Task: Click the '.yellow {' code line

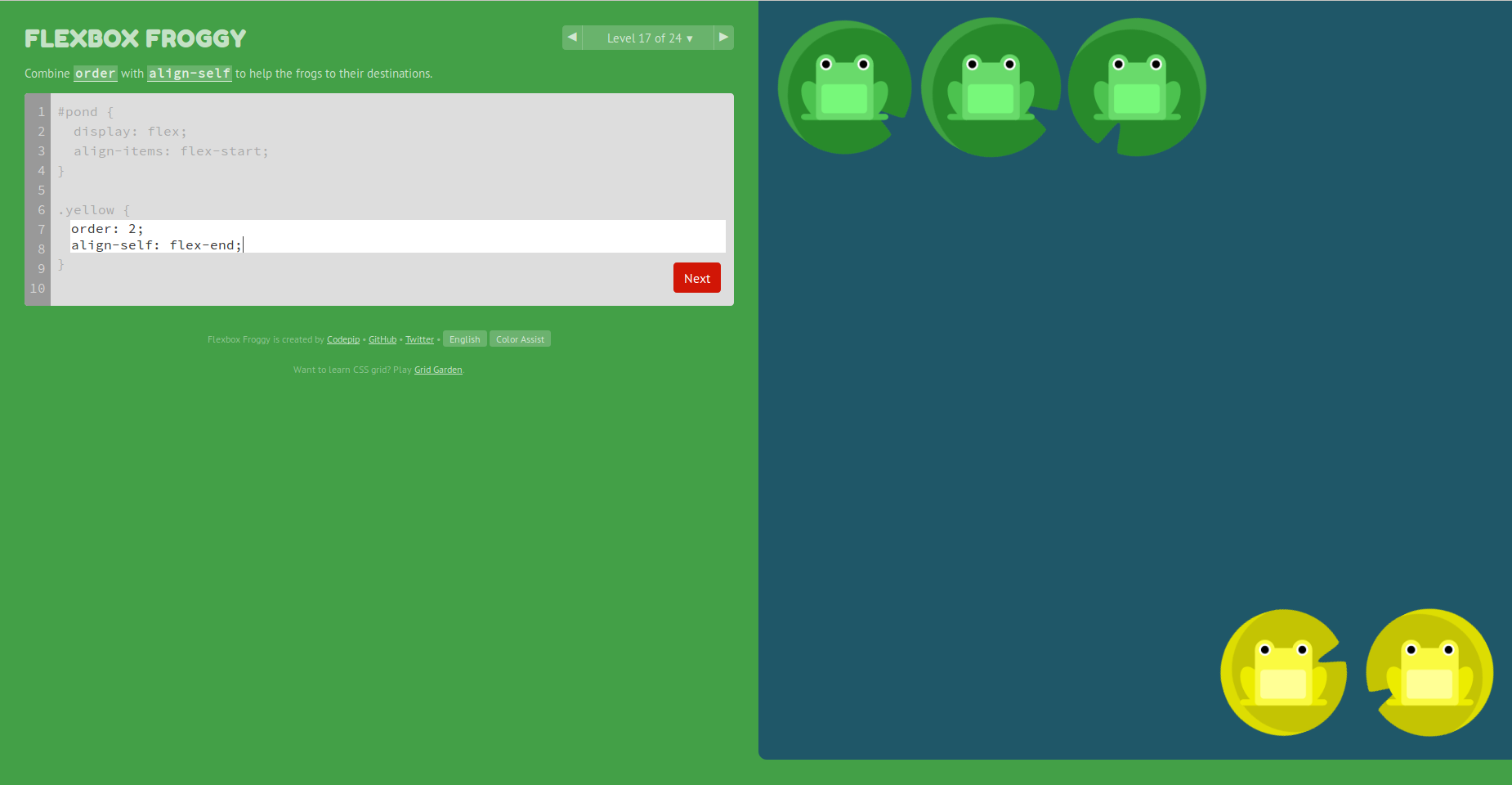Action: tap(94, 210)
